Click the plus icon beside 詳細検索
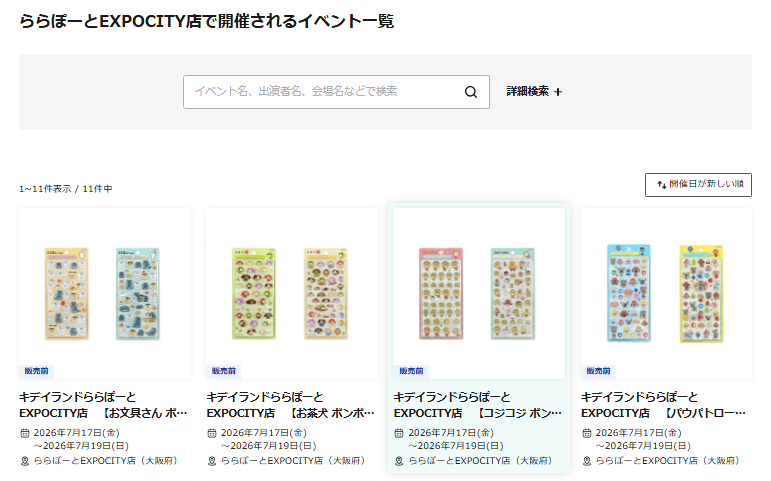Screen dimensions: 771x481 [x=558, y=92]
